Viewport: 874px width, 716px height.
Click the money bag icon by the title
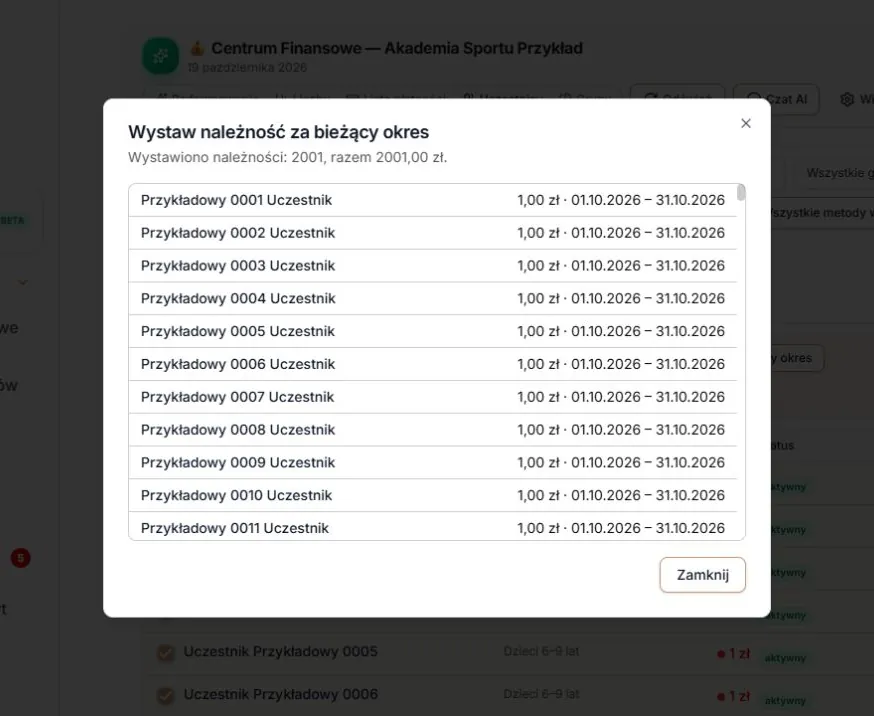click(x=196, y=48)
